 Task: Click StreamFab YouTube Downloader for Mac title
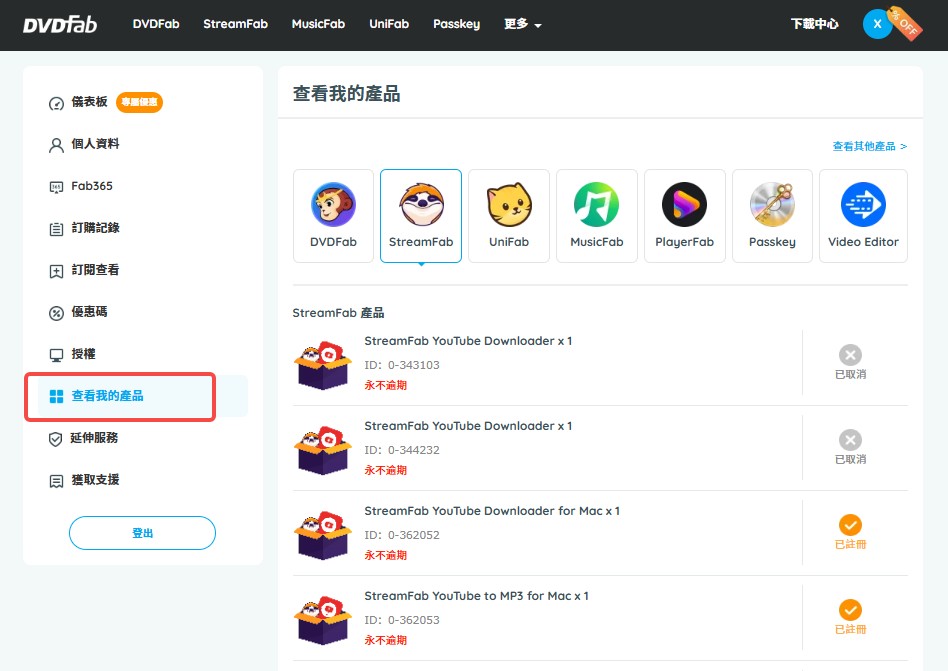pyautogui.click(x=492, y=511)
